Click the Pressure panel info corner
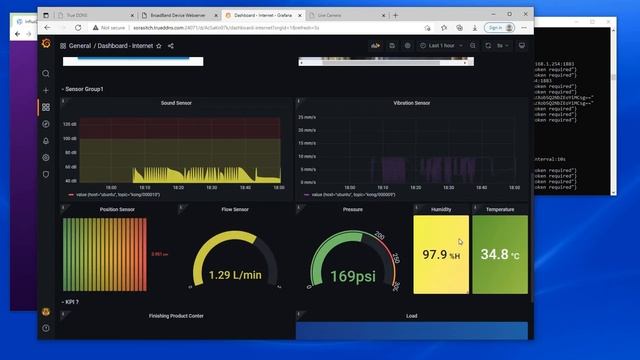 299,208
